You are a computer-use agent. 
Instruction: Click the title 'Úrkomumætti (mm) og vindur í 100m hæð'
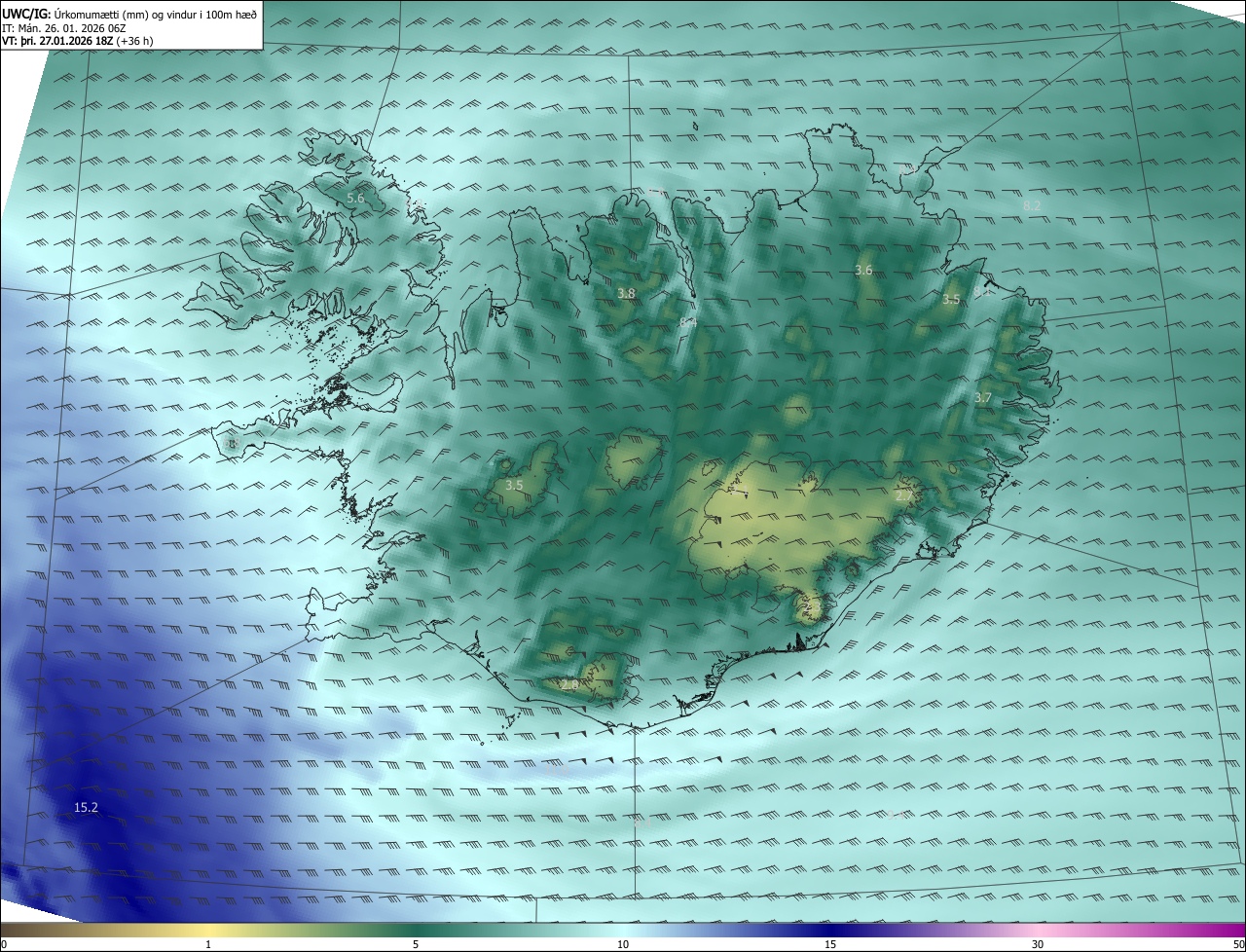pos(155,15)
